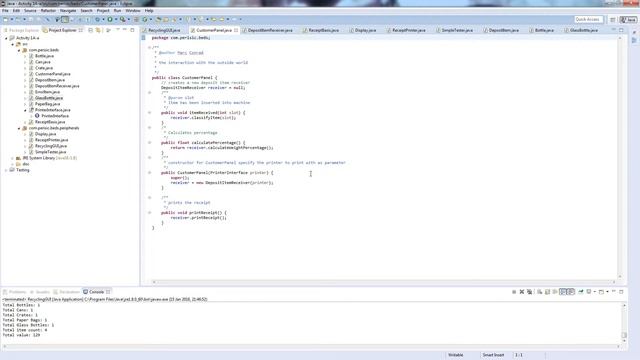Toggle Scroll Lock in Console toolbar
This screenshot has width=640, height=360.
coord(547,292)
